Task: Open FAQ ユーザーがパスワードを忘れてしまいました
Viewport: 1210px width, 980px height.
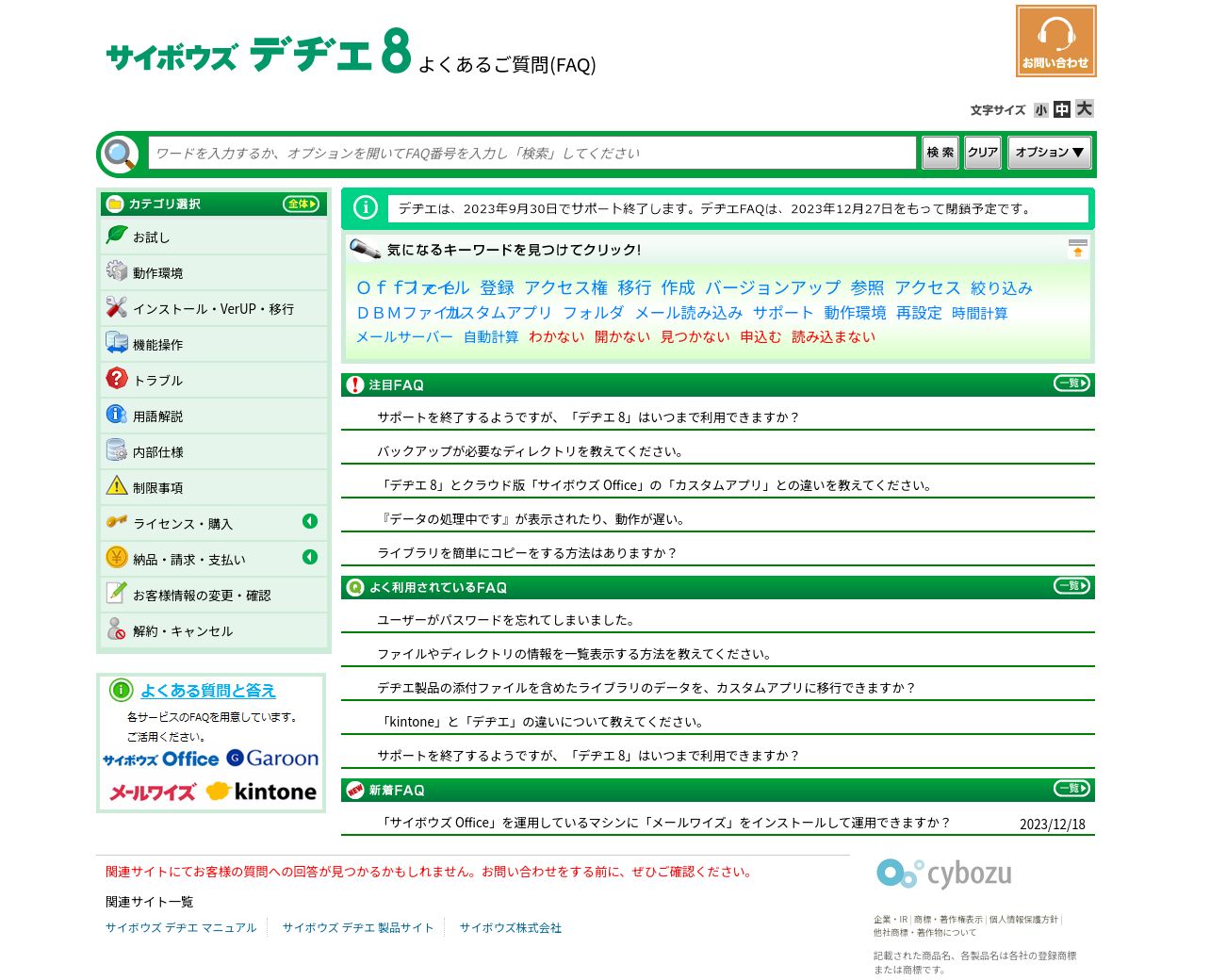Action: (506, 620)
